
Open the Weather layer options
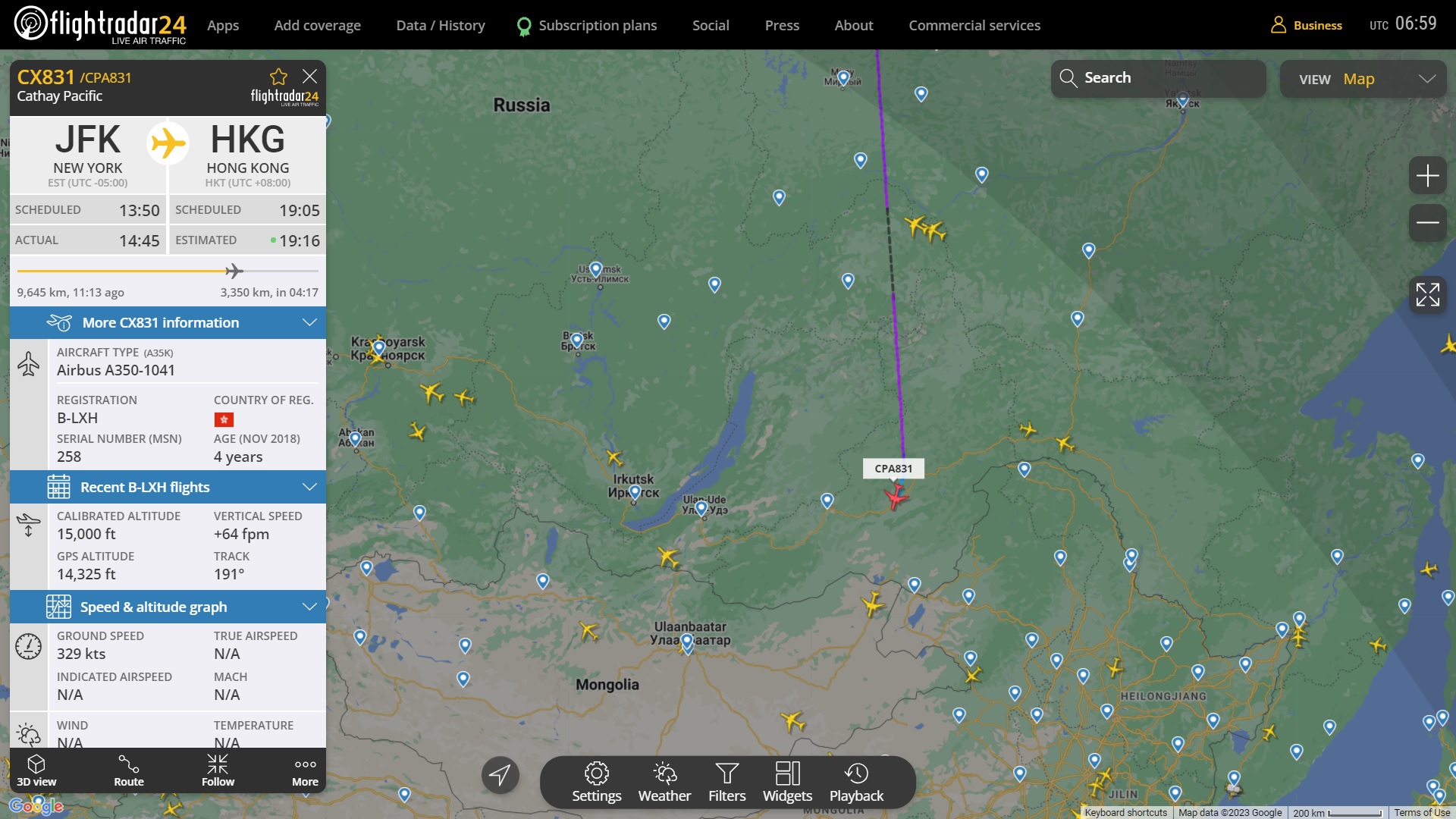coord(664,783)
